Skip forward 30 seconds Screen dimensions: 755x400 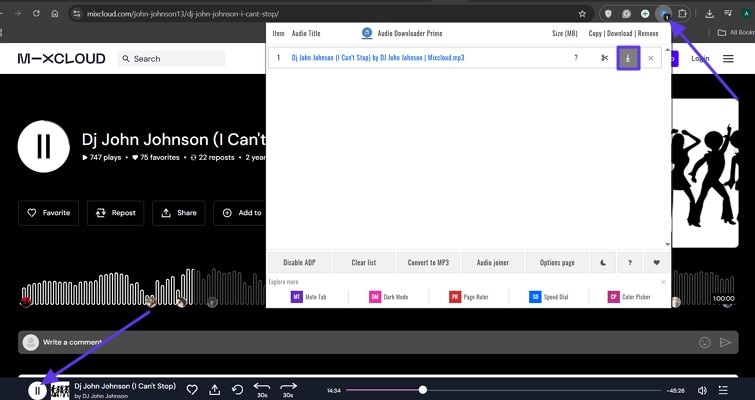[288, 390]
